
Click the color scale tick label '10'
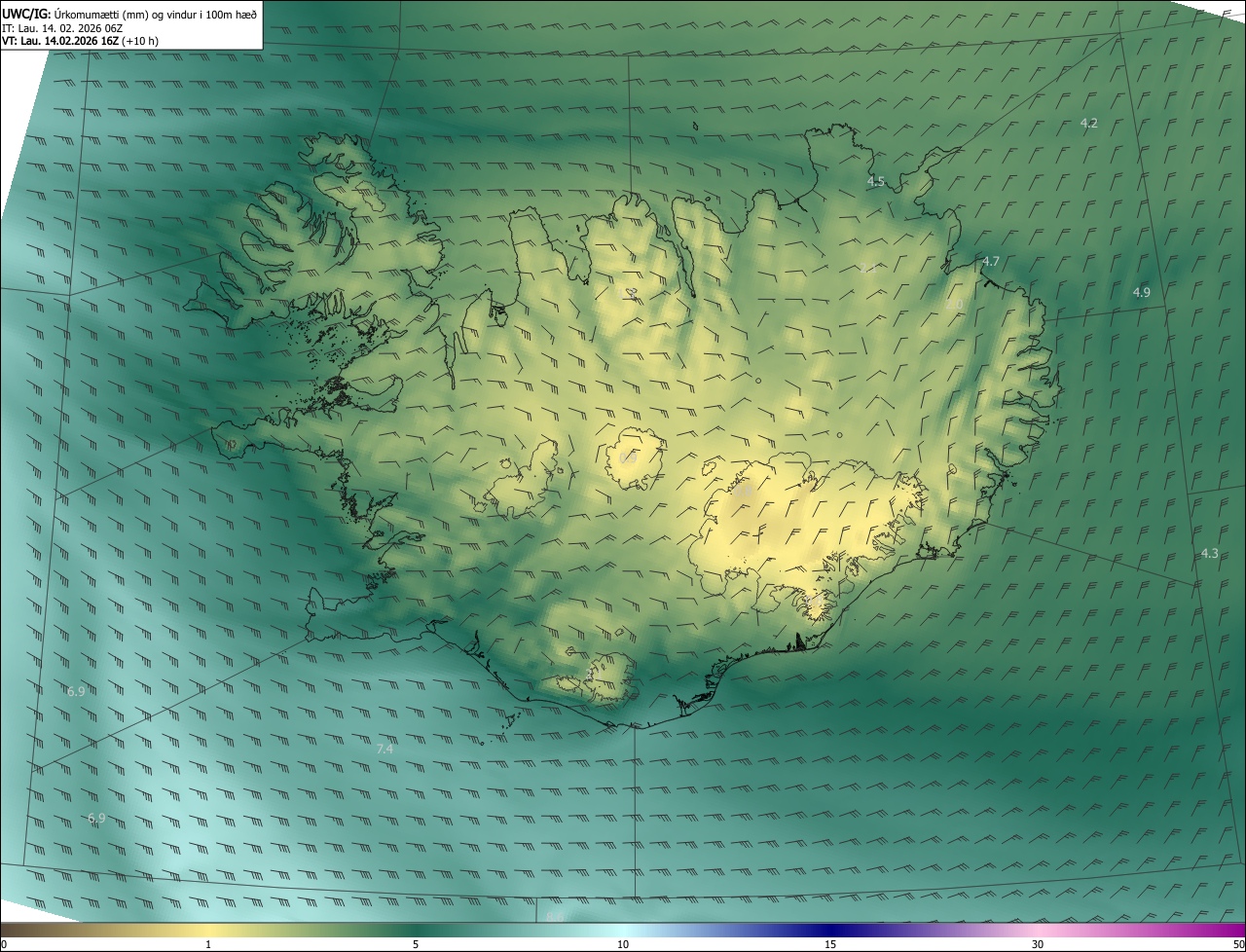623,944
